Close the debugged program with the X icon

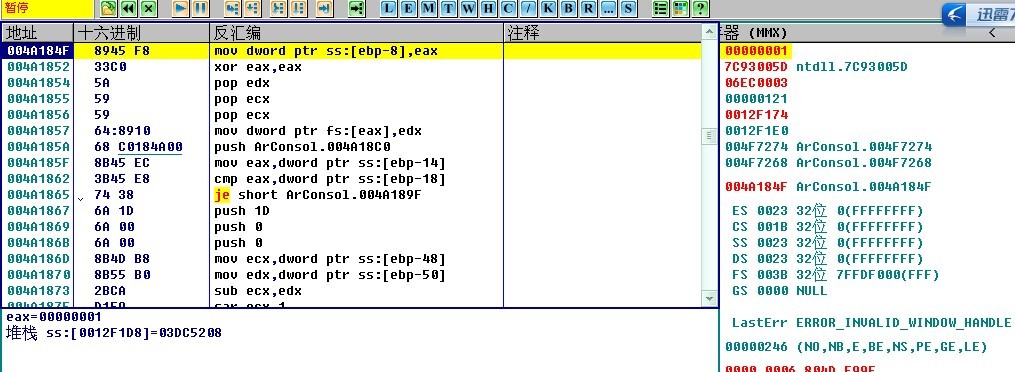pyautogui.click(x=149, y=8)
